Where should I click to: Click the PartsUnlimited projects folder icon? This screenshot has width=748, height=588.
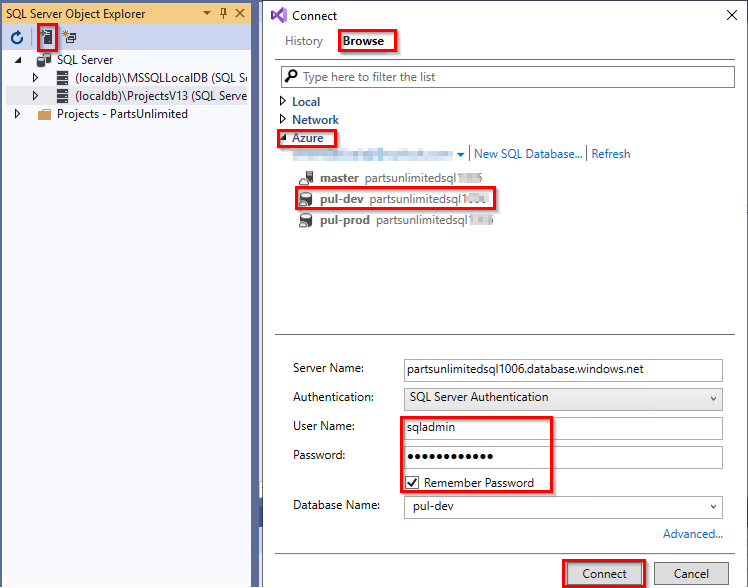44,114
